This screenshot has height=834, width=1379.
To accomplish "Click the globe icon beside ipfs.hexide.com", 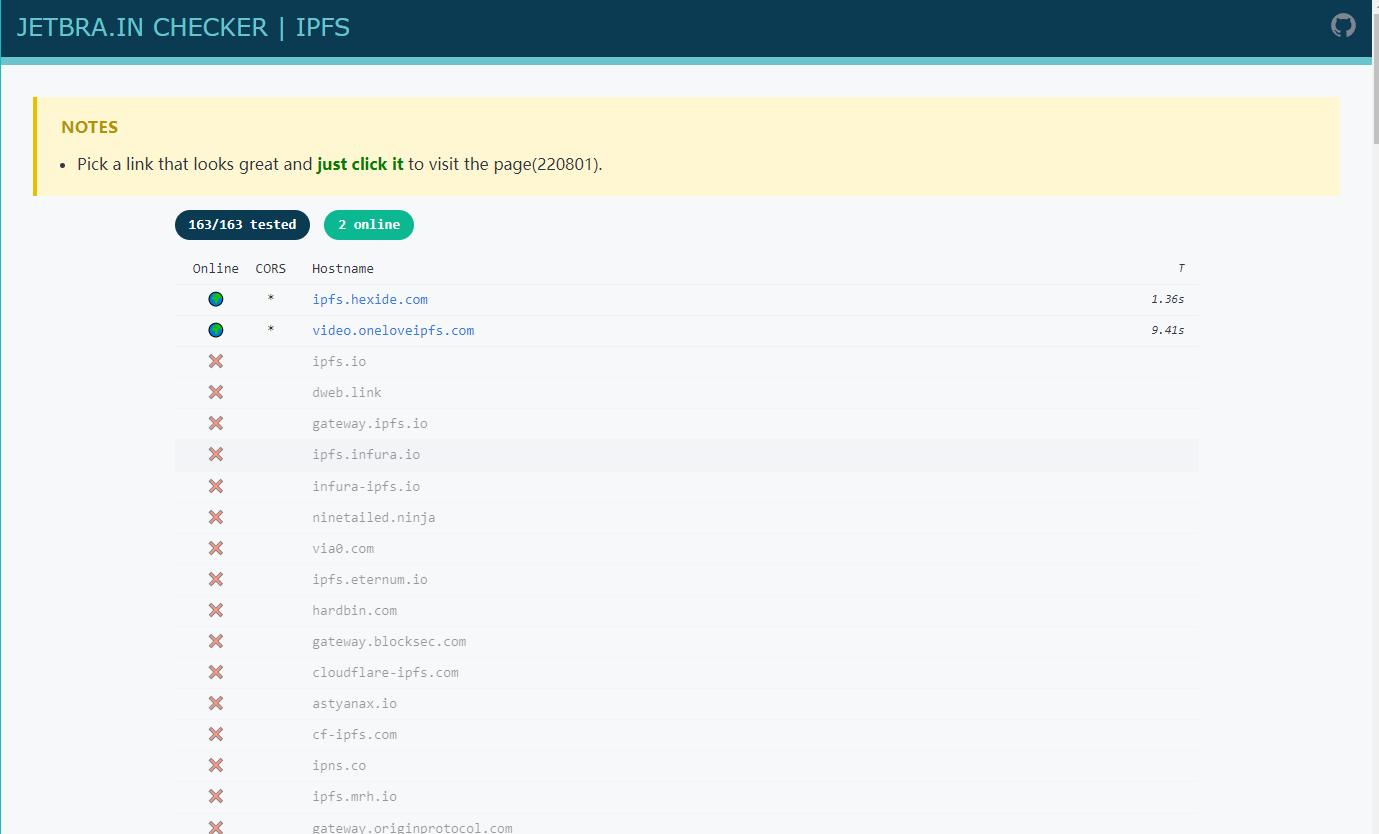I will click(216, 299).
